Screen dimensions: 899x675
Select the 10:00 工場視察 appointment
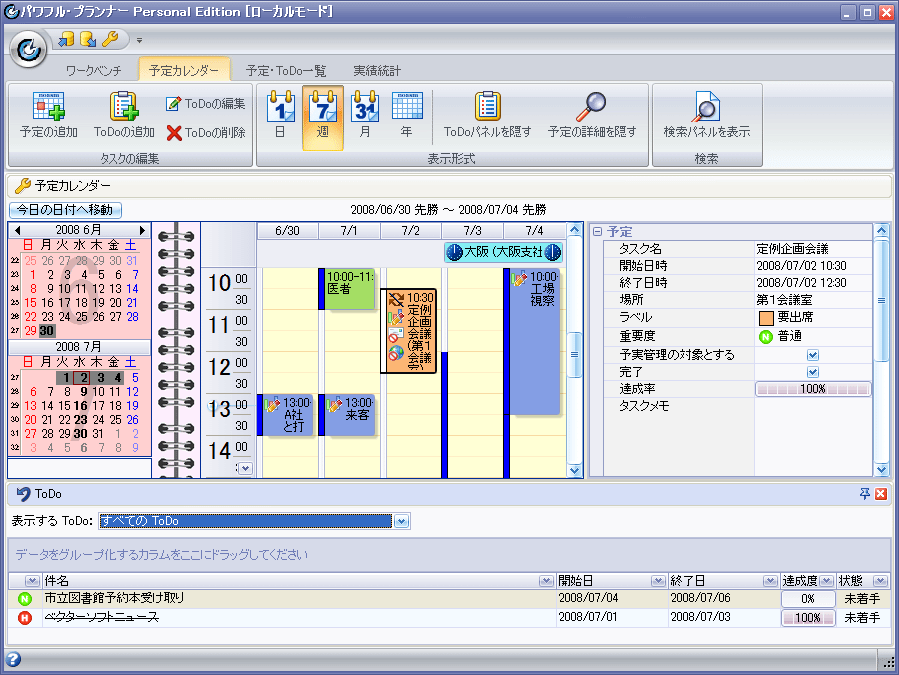tap(532, 342)
